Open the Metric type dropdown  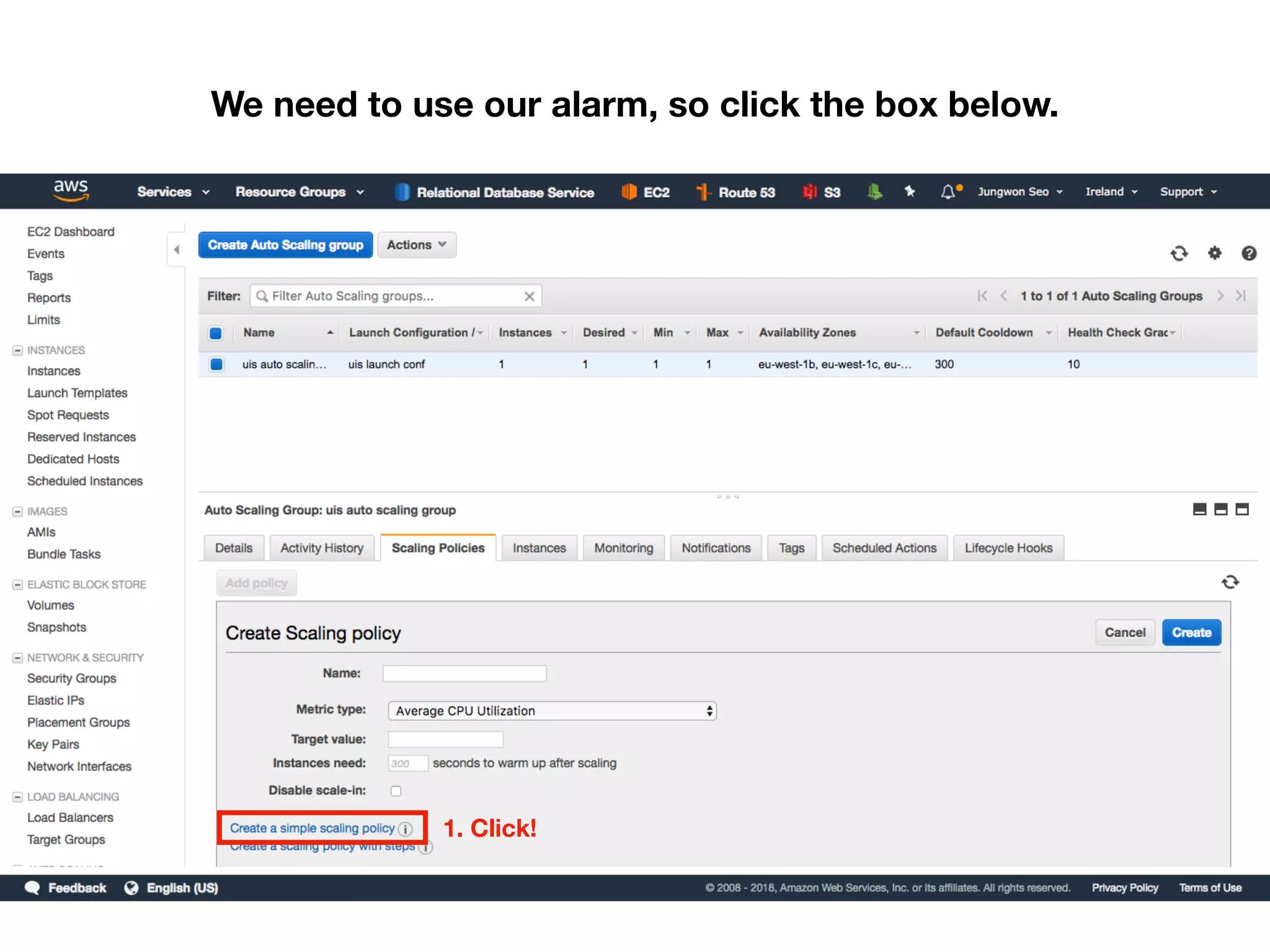click(552, 711)
